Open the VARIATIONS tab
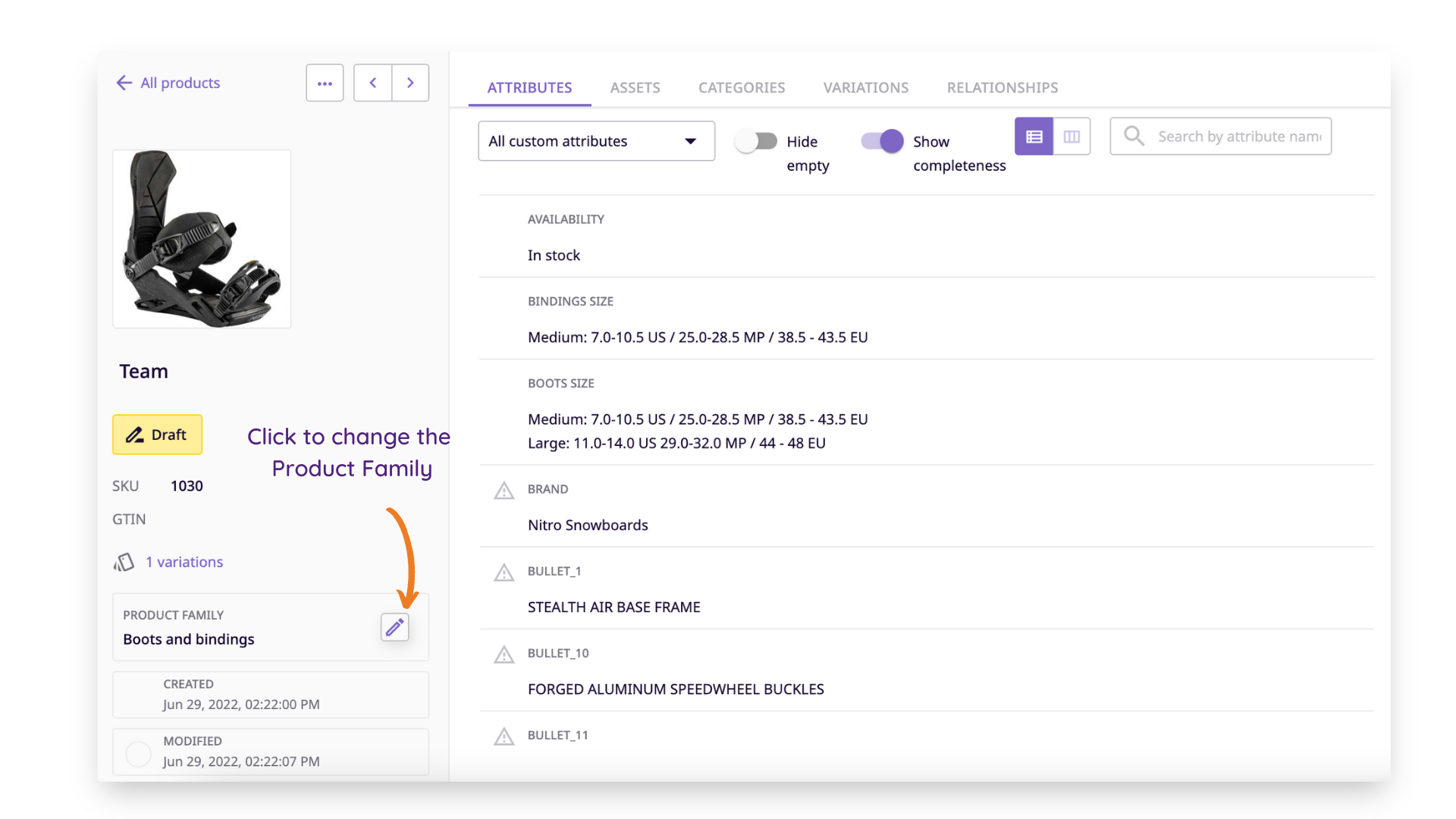 [x=866, y=87]
